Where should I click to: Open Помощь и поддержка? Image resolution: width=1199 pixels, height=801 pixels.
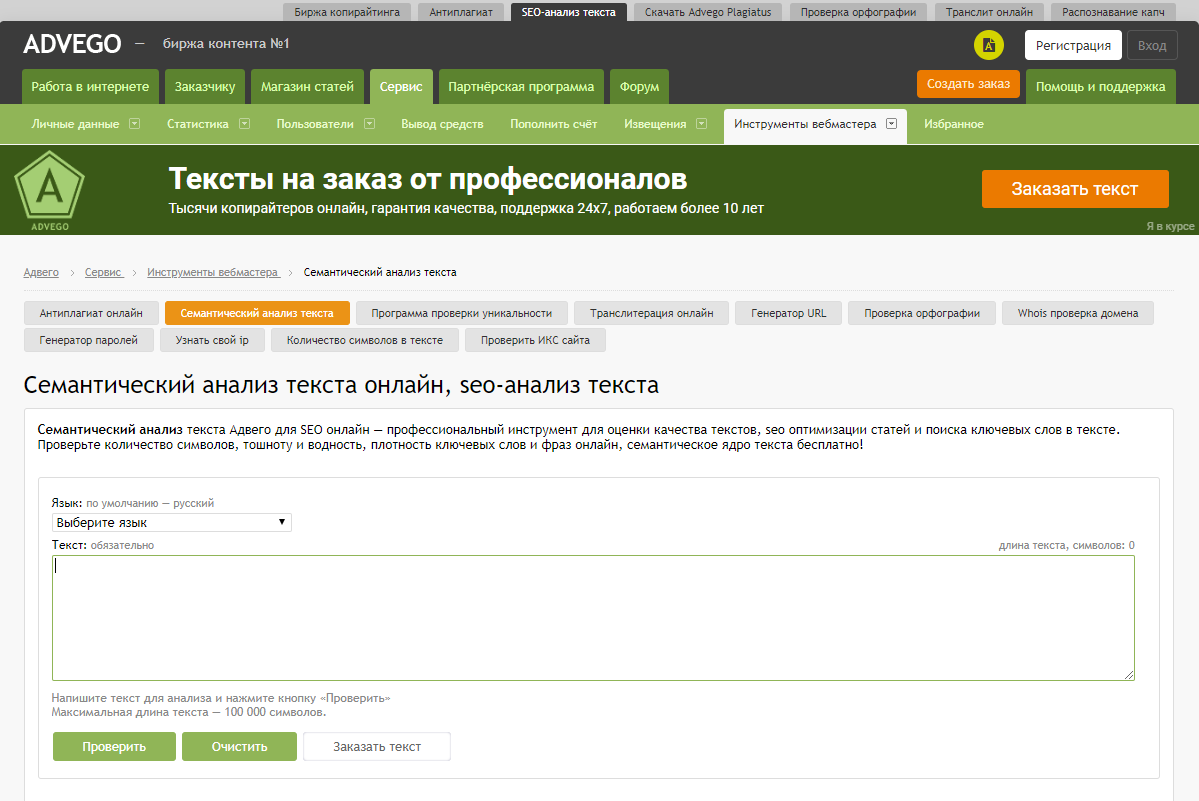[1101, 86]
